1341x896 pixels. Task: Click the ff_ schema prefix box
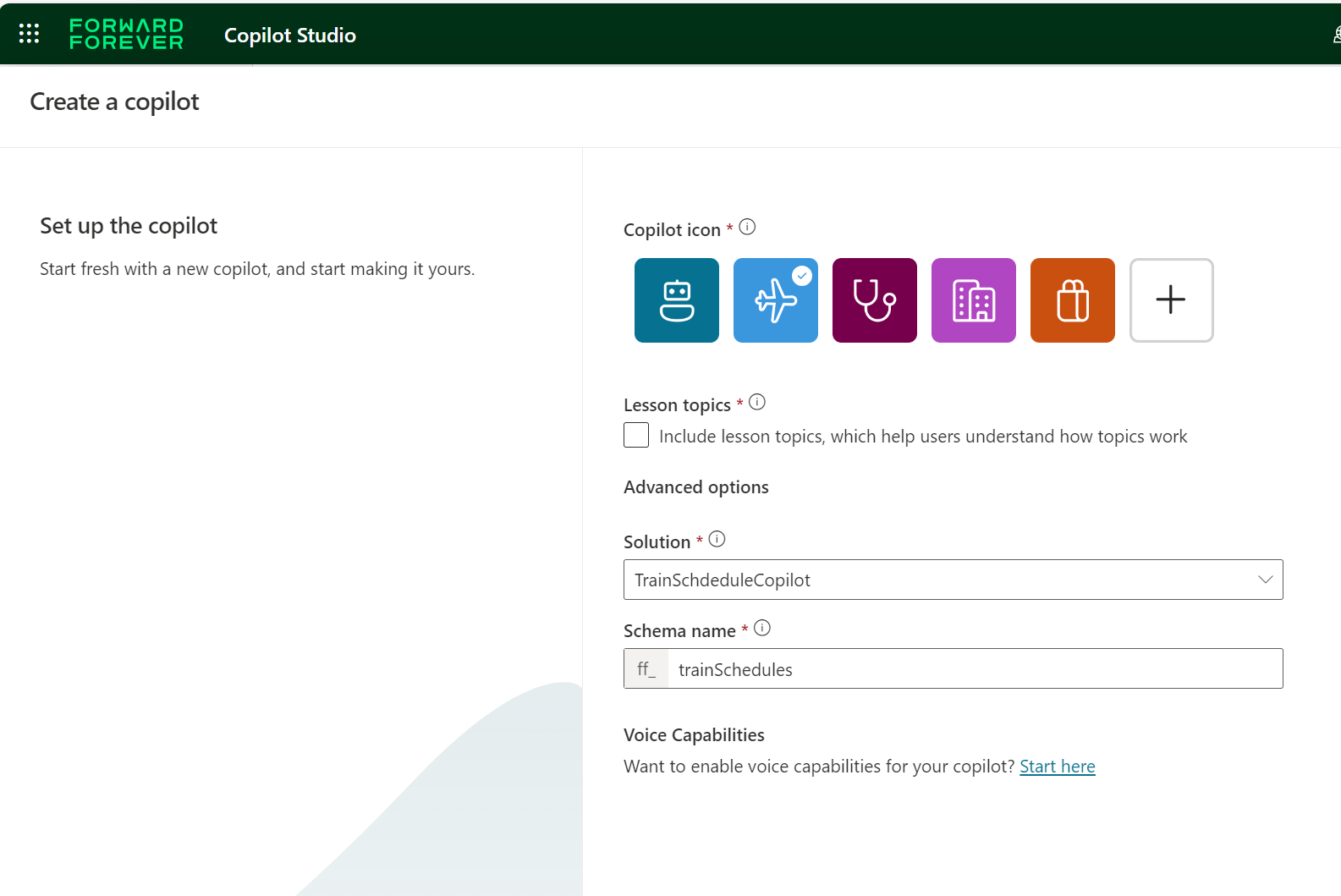pos(646,669)
